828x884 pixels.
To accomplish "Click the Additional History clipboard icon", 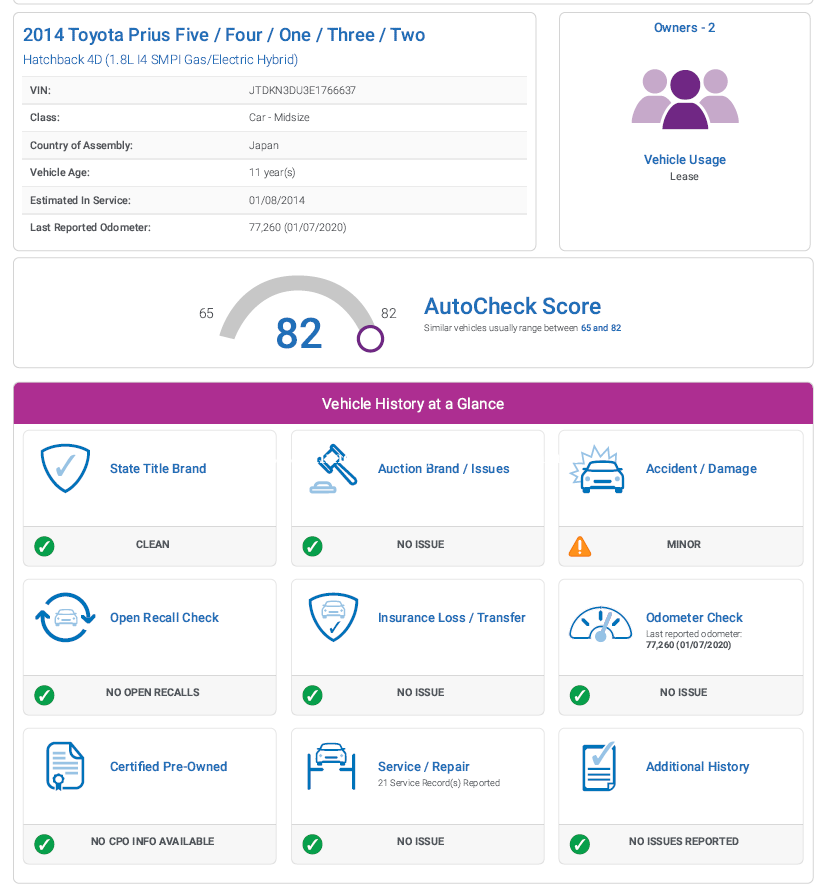I will click(599, 766).
